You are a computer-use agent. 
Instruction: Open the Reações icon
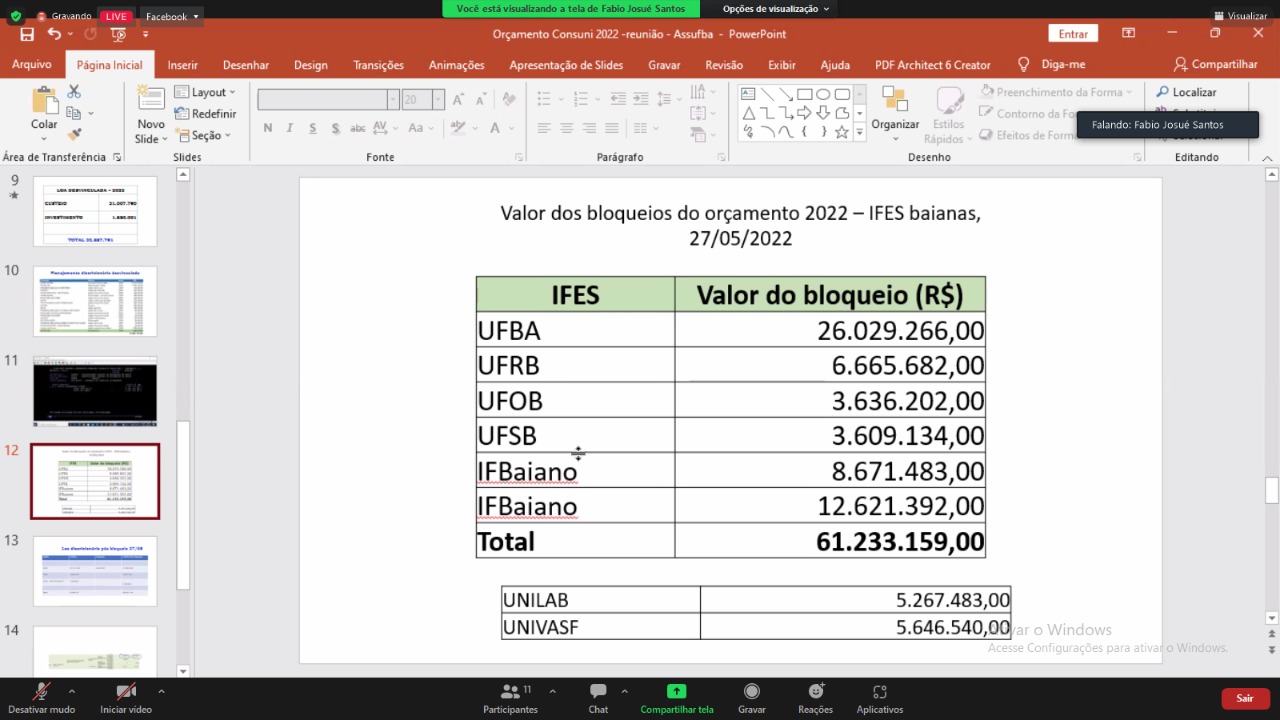click(x=815, y=698)
